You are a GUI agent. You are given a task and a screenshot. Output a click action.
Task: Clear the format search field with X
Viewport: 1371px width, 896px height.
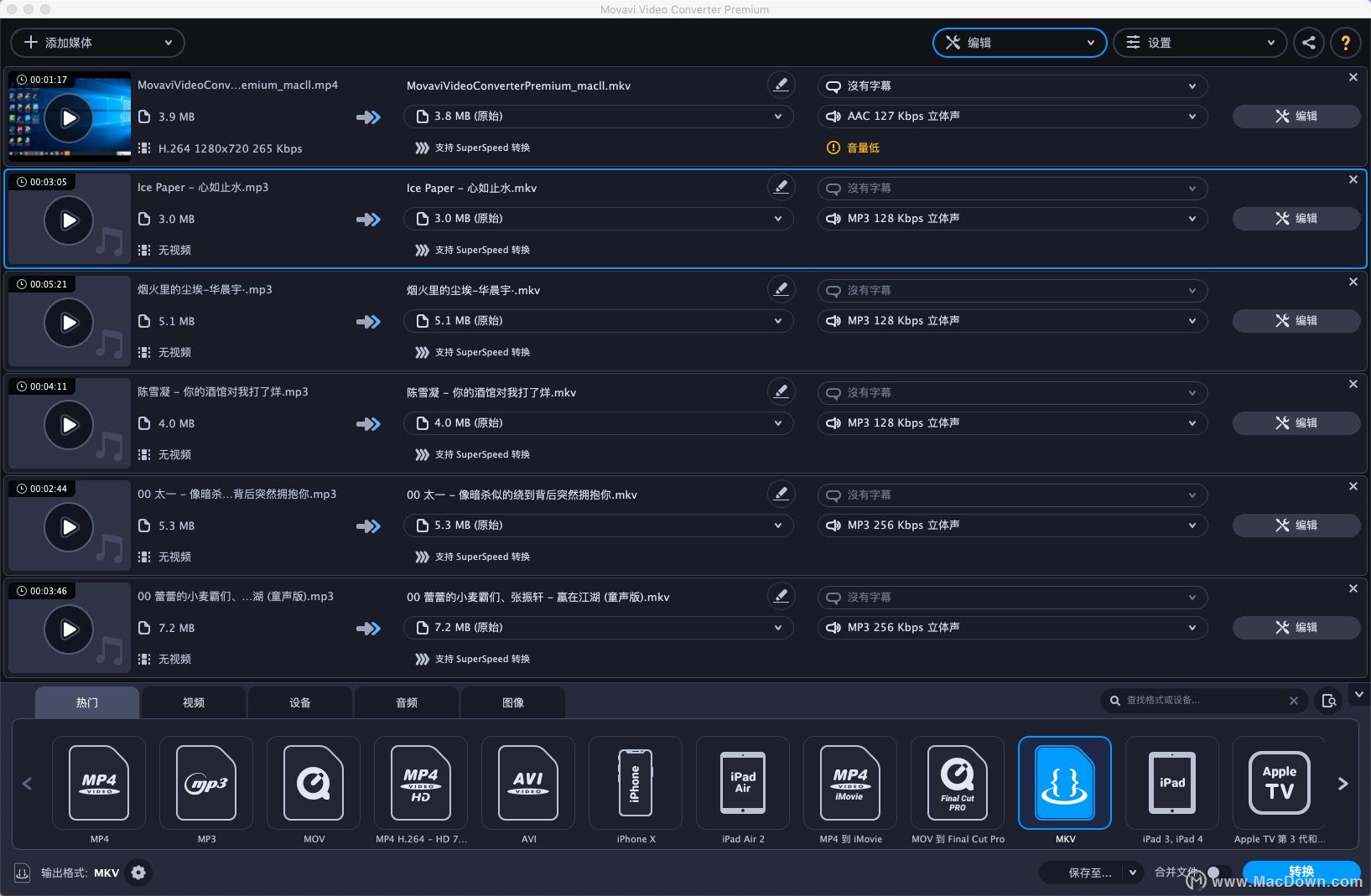(1294, 701)
